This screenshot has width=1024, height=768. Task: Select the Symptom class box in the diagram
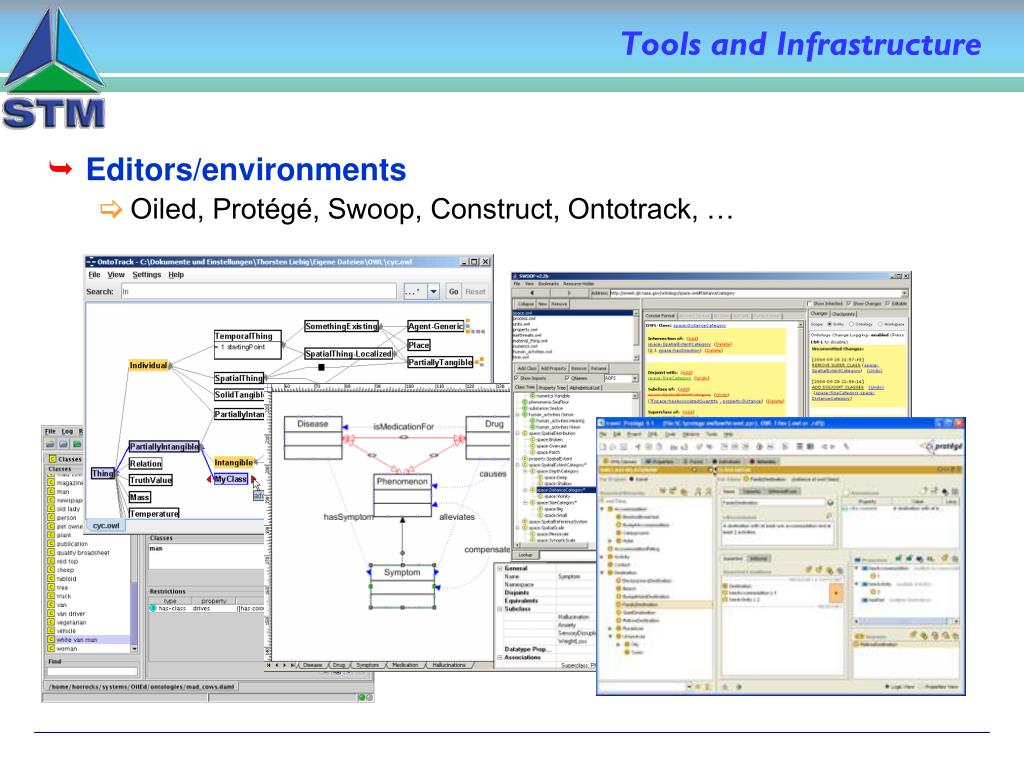coord(402,586)
